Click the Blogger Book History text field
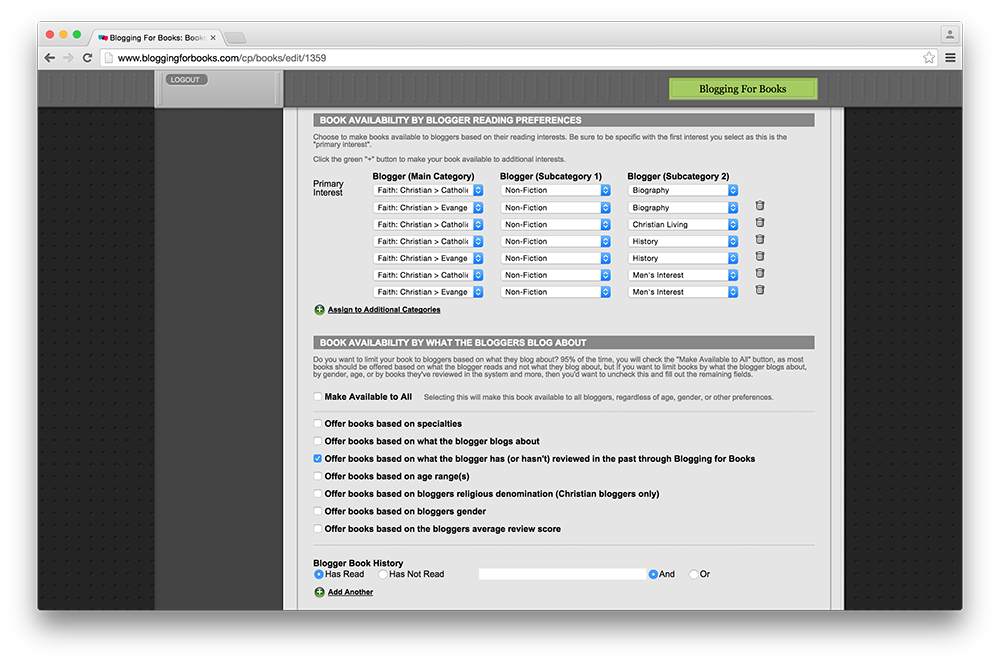 pyautogui.click(x=562, y=574)
